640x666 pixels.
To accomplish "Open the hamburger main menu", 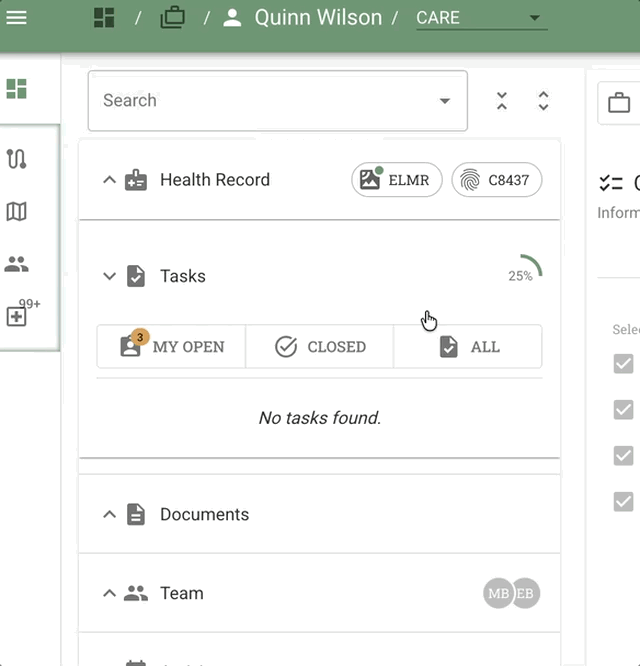I will pos(17,18).
